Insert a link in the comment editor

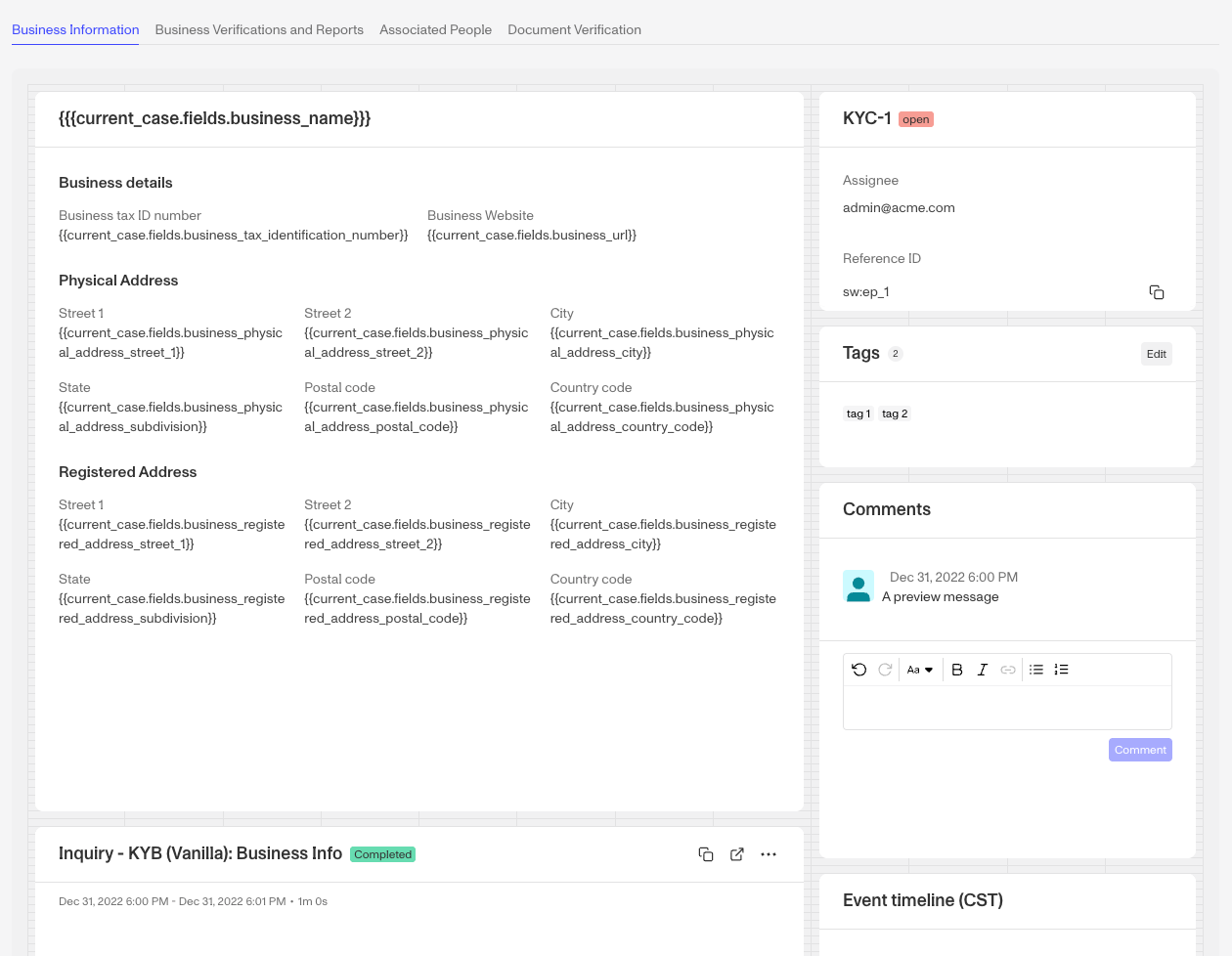[1008, 670]
